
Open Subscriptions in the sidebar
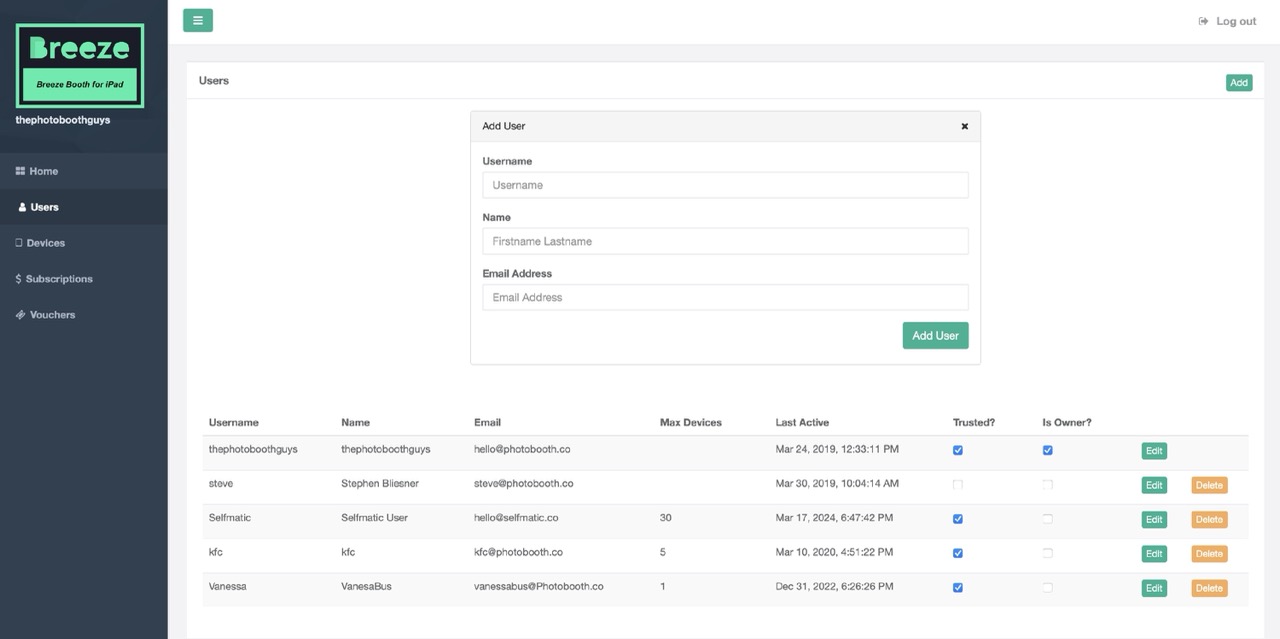click(58, 279)
